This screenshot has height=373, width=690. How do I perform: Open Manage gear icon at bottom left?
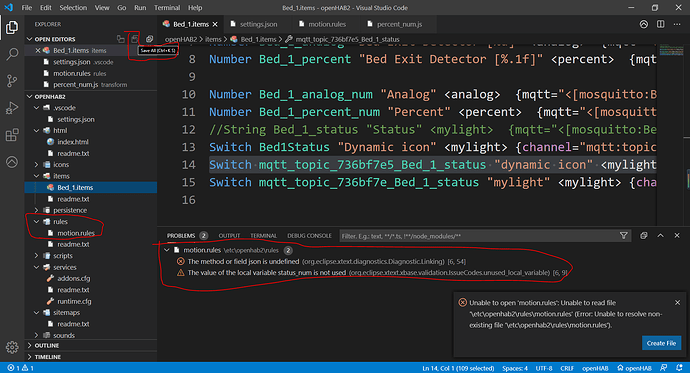pos(12,347)
